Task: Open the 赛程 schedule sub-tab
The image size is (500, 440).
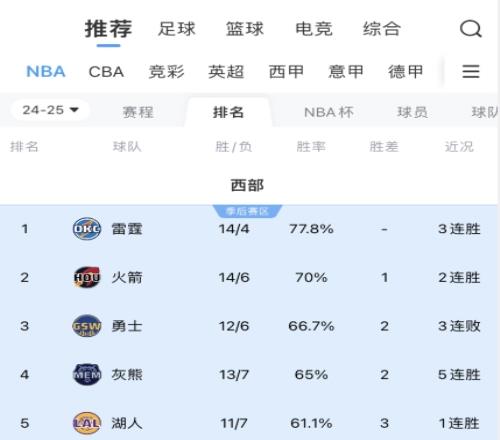Action: pyautogui.click(x=138, y=112)
